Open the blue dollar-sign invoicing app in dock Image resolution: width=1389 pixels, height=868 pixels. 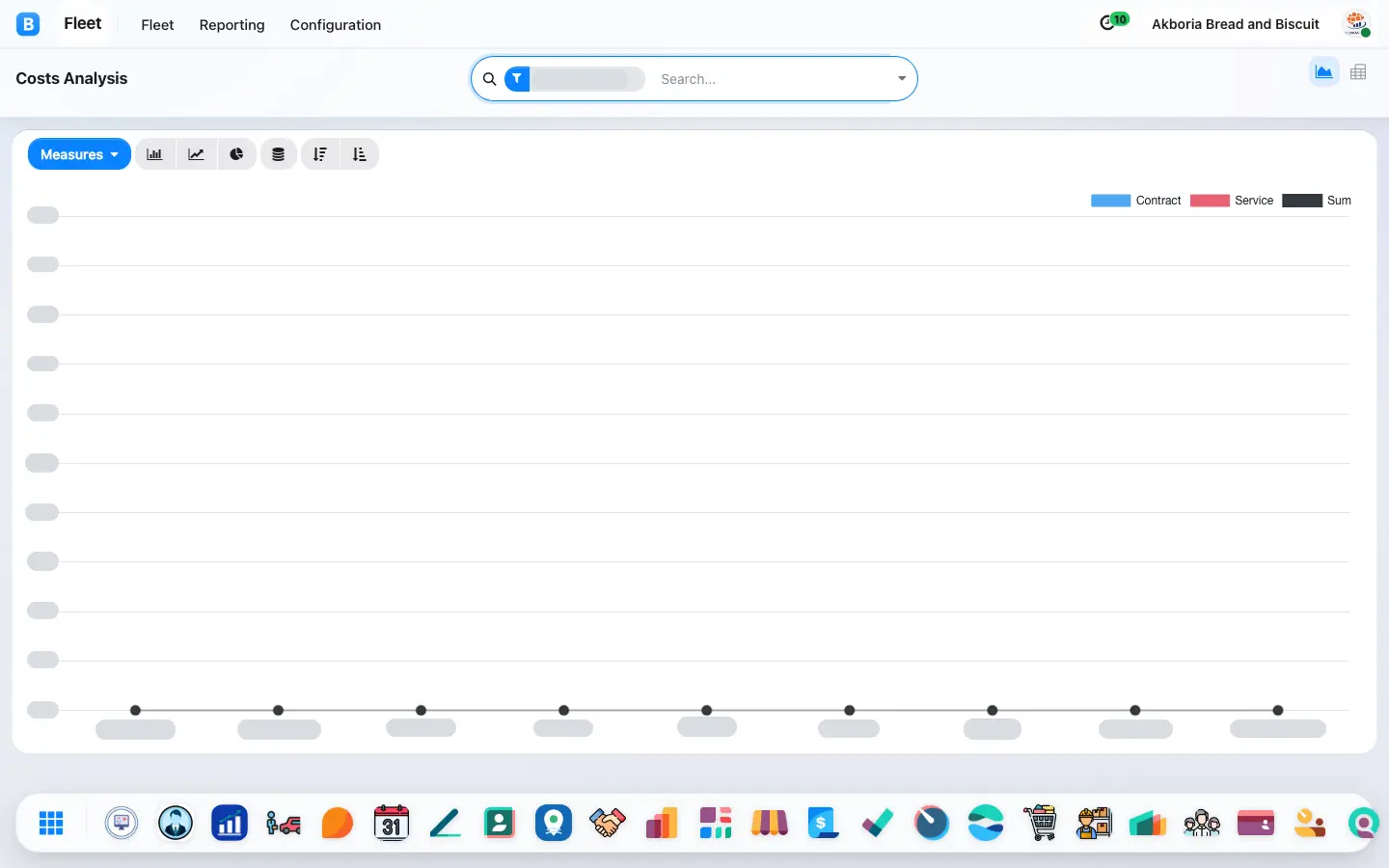[824, 823]
